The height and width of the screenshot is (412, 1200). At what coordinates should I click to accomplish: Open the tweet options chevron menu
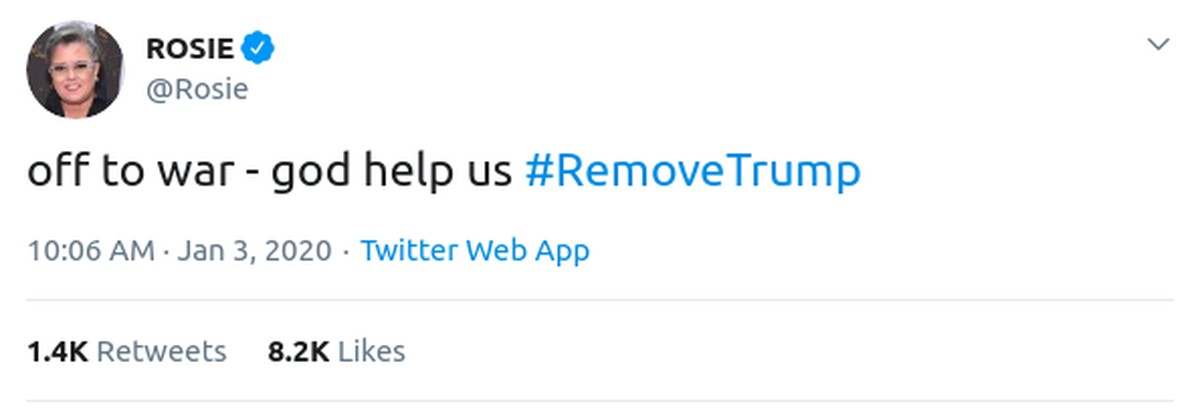(x=1158, y=45)
